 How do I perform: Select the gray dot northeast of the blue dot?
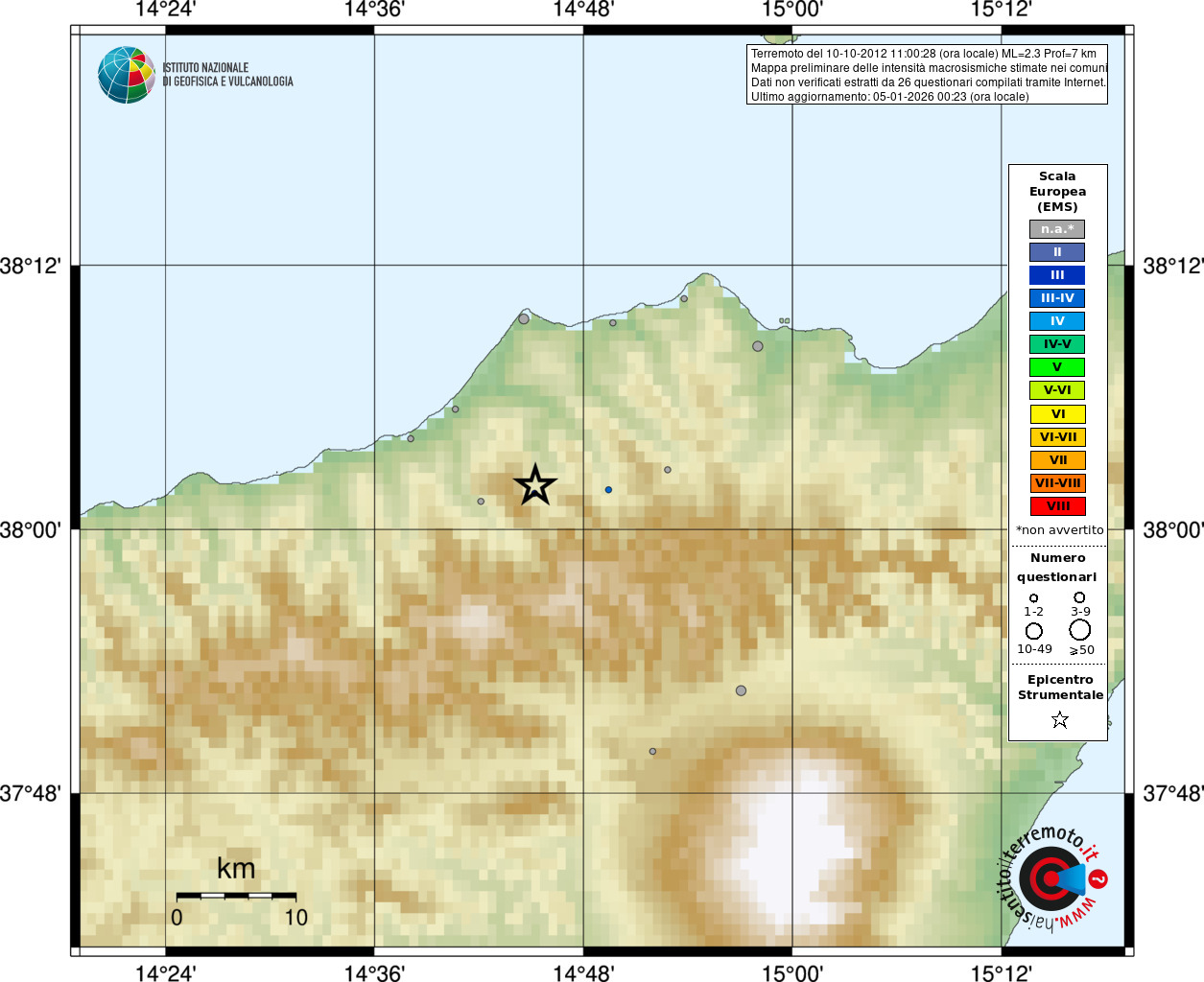(668, 470)
